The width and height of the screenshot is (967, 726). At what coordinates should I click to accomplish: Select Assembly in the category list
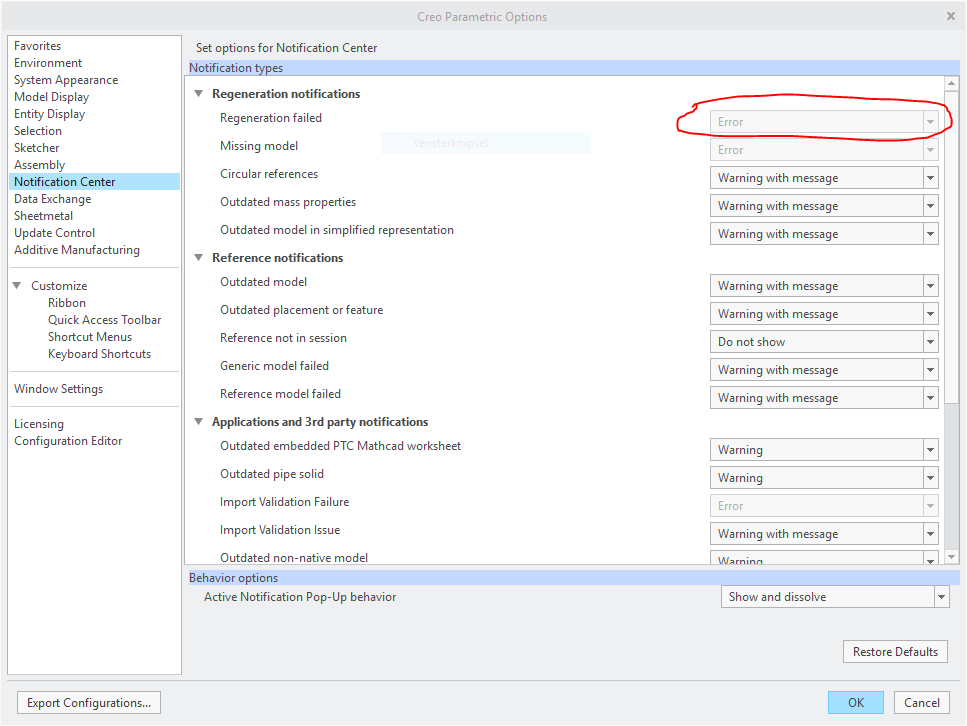click(39, 165)
